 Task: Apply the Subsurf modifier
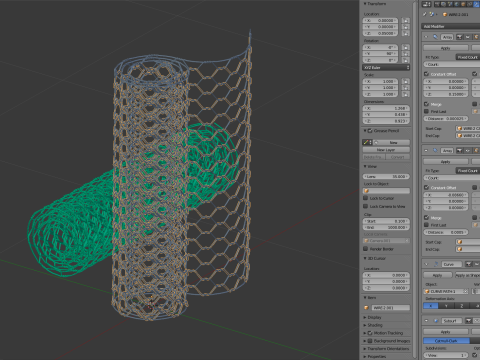pos(446,332)
